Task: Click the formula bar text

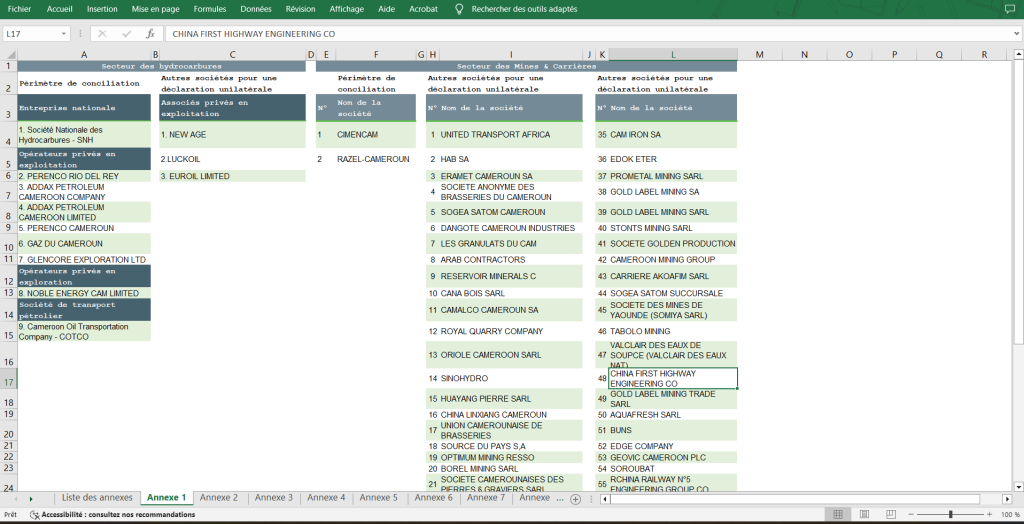Action: 254,34
